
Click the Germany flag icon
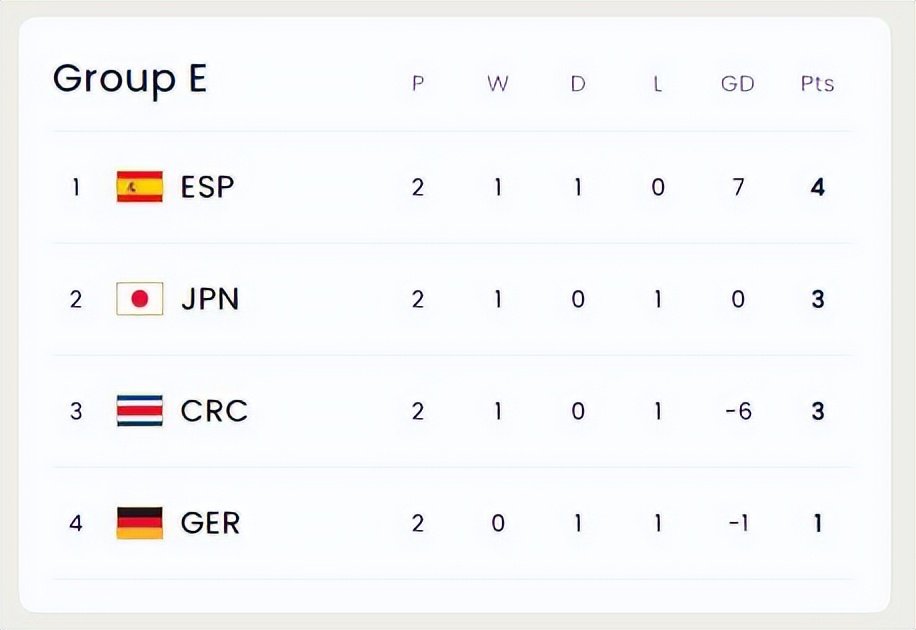click(139, 523)
